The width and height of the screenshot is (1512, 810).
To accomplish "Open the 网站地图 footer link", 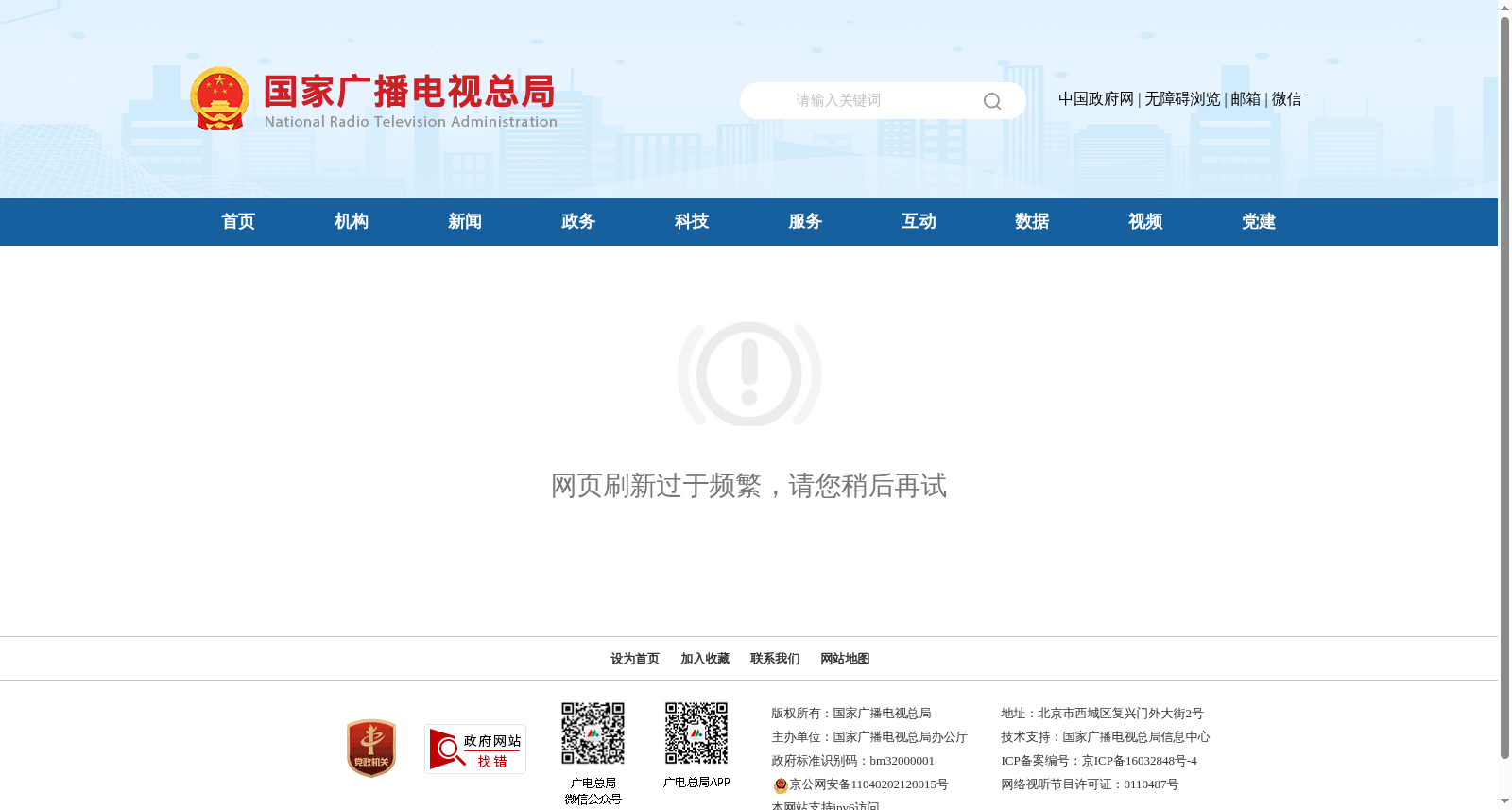I will coord(845,659).
